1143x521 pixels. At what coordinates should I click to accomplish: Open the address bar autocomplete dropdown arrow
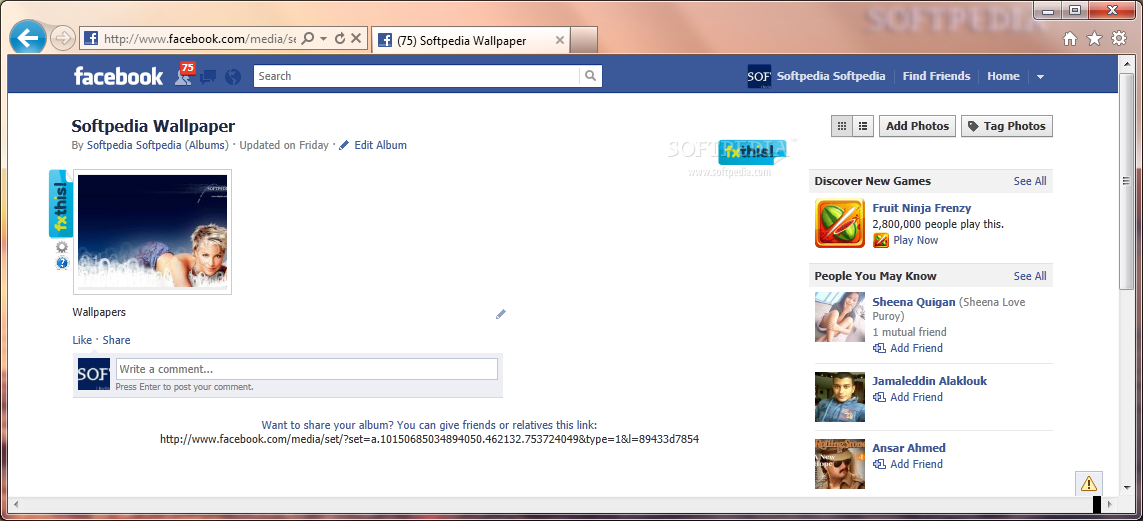point(324,39)
